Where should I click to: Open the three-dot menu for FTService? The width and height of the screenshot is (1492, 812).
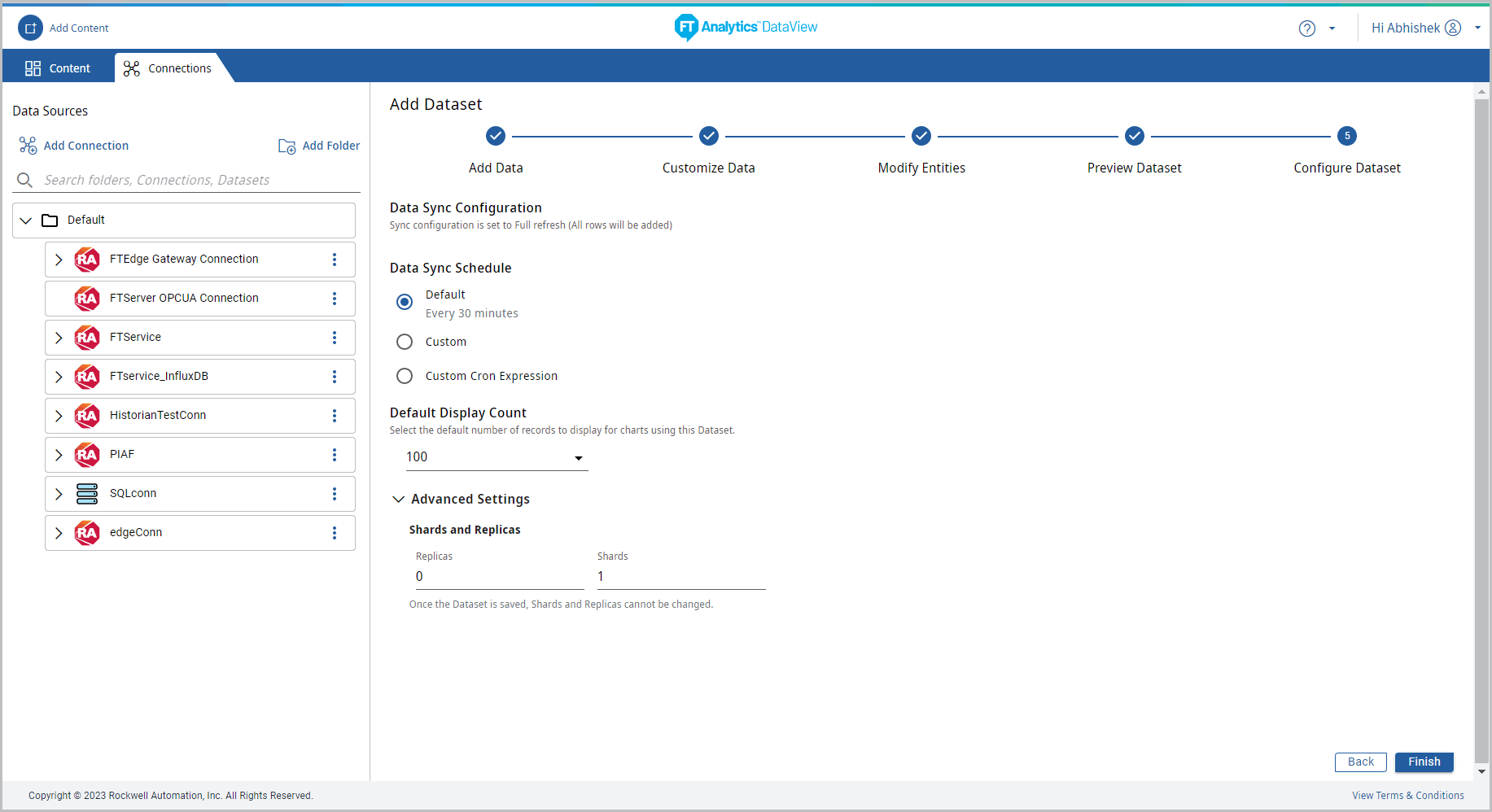(334, 338)
